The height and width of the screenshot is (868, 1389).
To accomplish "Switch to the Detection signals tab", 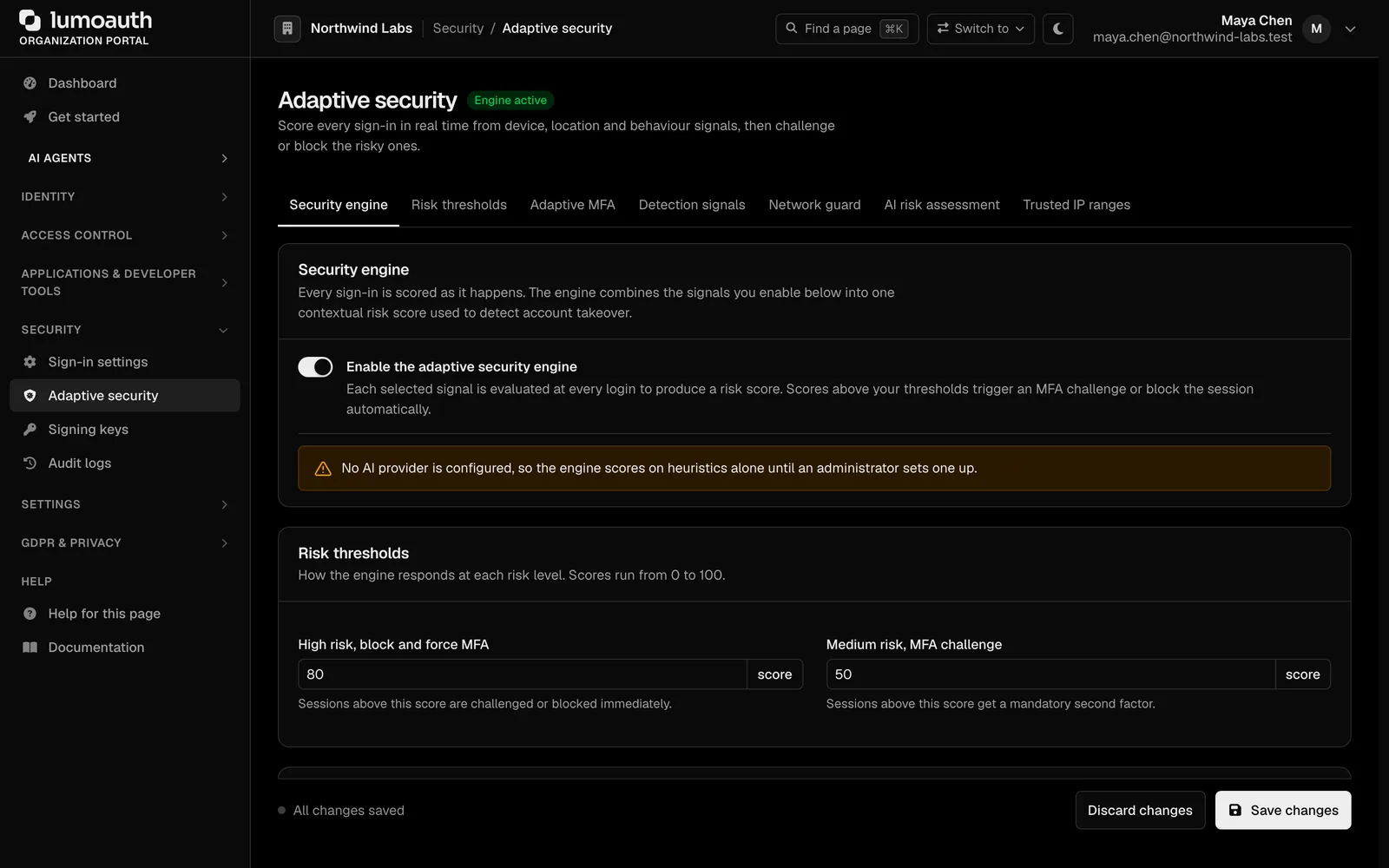I will pos(692,205).
